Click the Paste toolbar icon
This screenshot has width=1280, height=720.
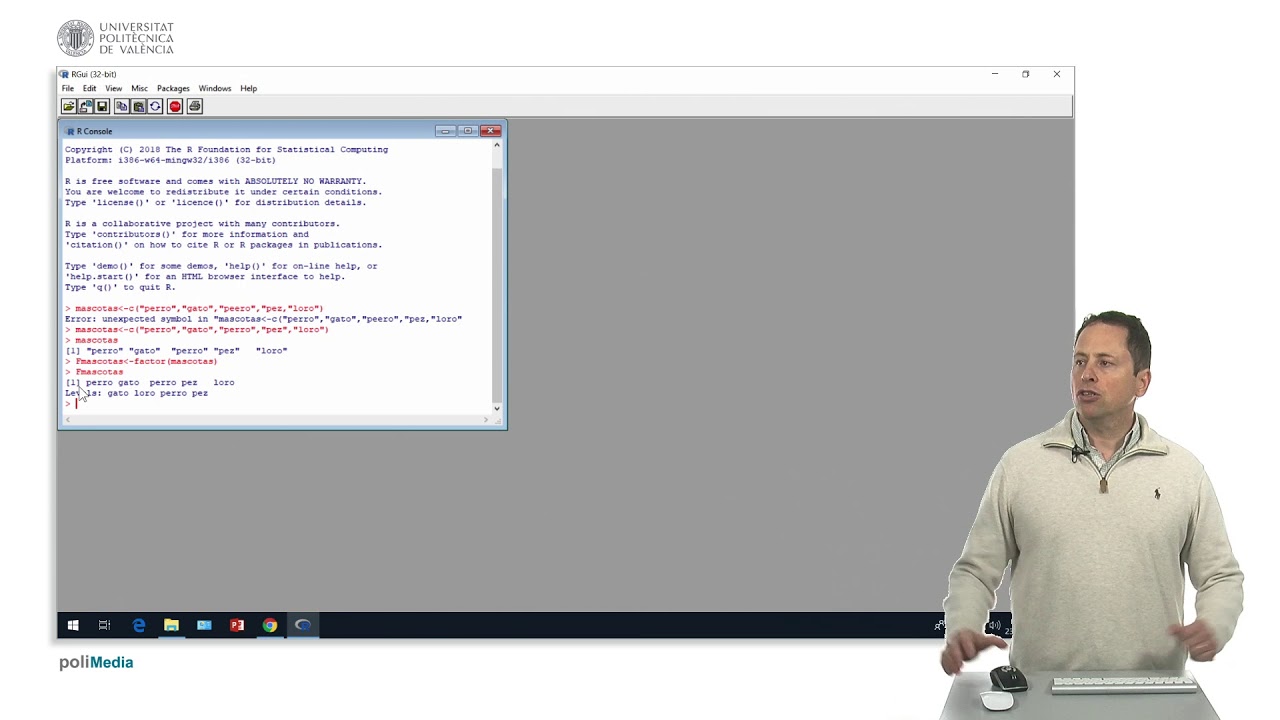(x=138, y=106)
